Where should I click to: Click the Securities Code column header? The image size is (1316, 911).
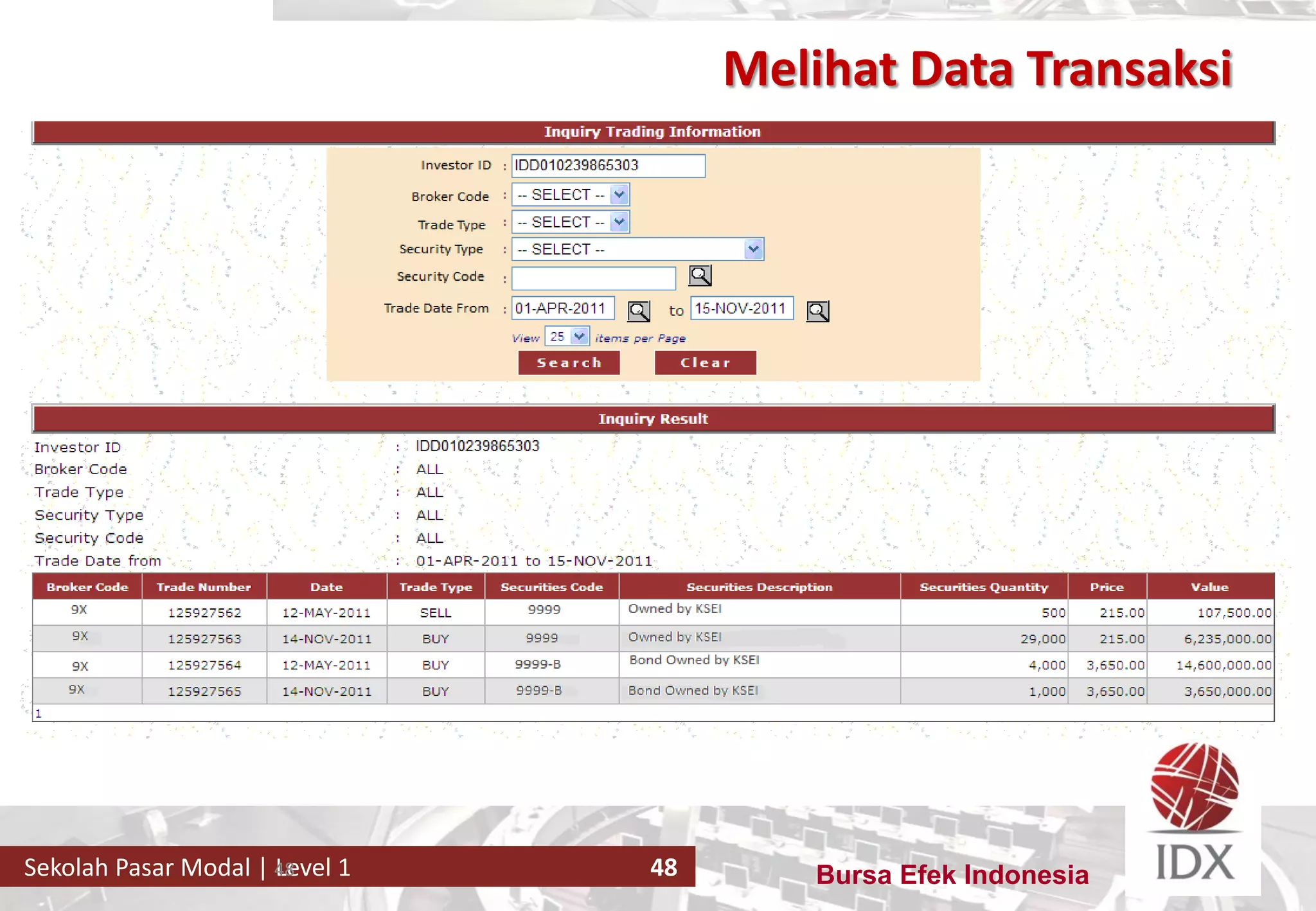[551, 587]
